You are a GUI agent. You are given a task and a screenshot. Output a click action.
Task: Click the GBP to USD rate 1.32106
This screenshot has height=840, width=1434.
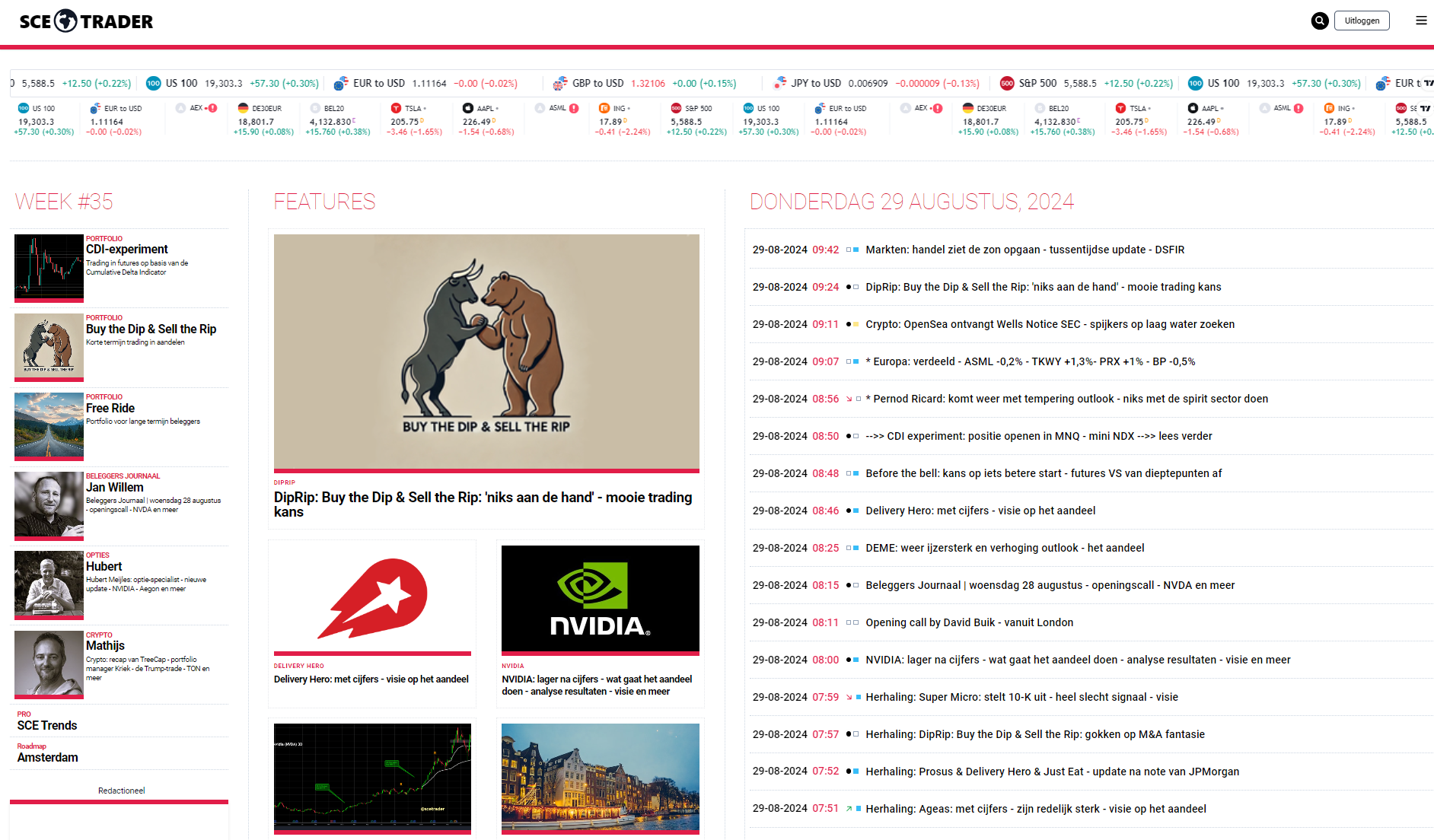click(x=648, y=84)
